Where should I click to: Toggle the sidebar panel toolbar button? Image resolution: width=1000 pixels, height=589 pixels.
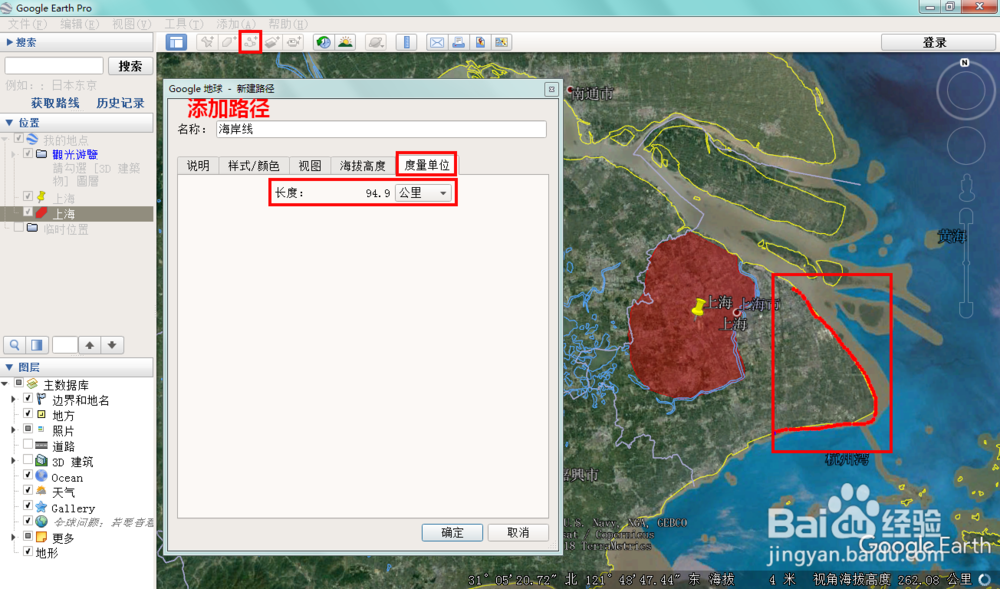pos(176,42)
